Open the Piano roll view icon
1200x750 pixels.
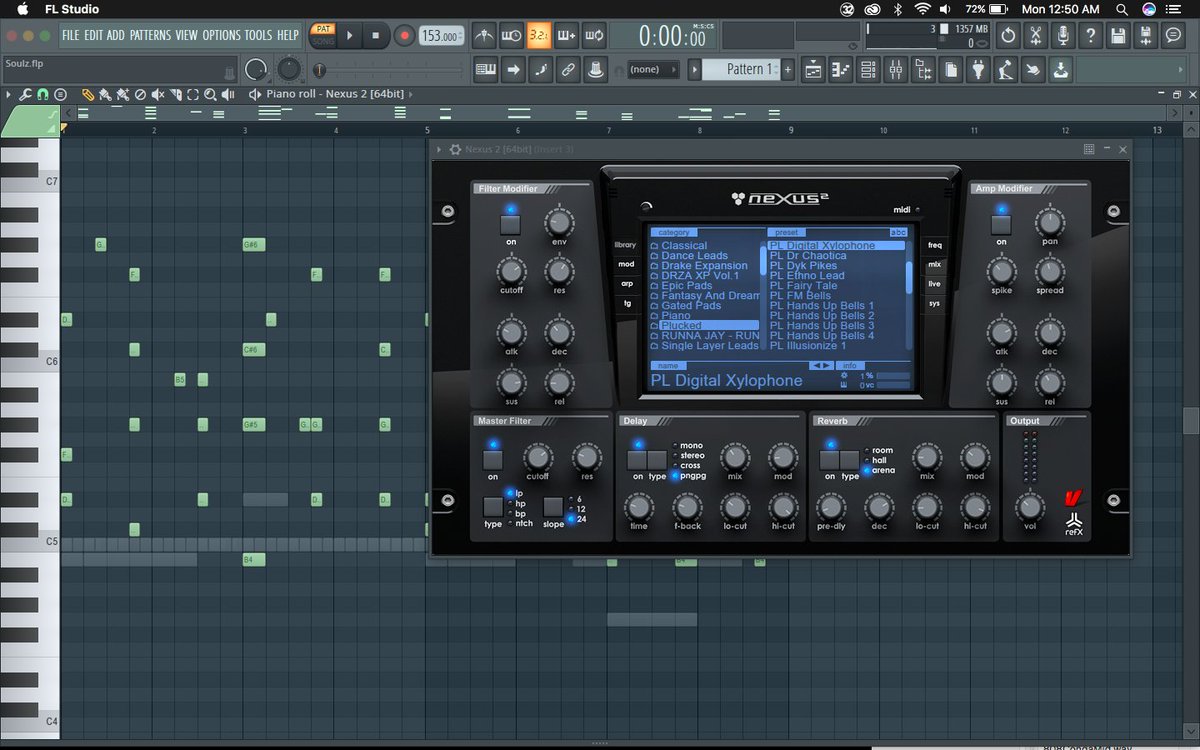pyautogui.click(x=841, y=70)
